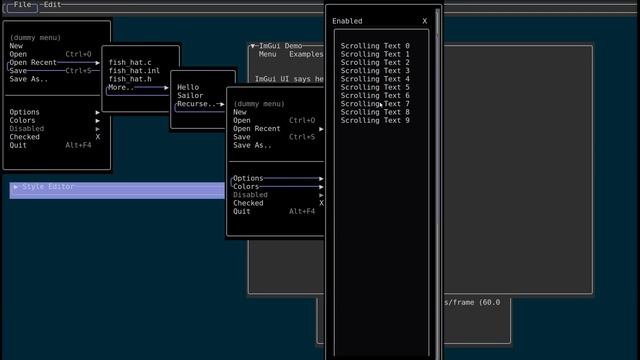Open recent file fish_hat.c

pyautogui.click(x=130, y=62)
